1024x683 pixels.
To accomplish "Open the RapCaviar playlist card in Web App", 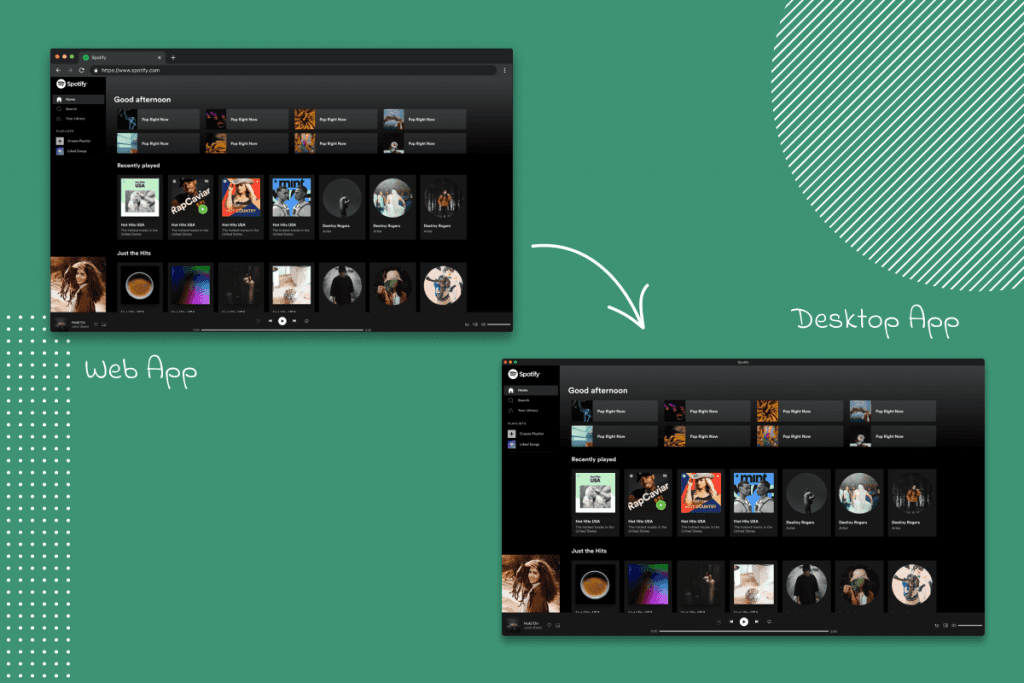I will [191, 207].
